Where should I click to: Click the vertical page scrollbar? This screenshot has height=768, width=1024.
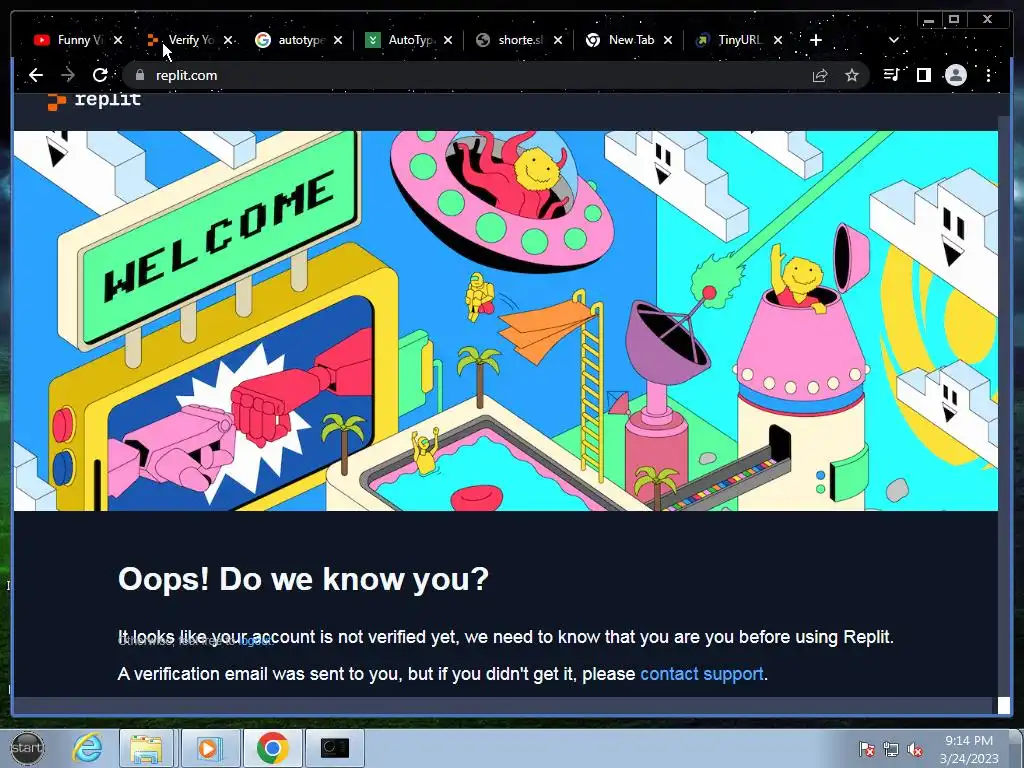(1004, 405)
